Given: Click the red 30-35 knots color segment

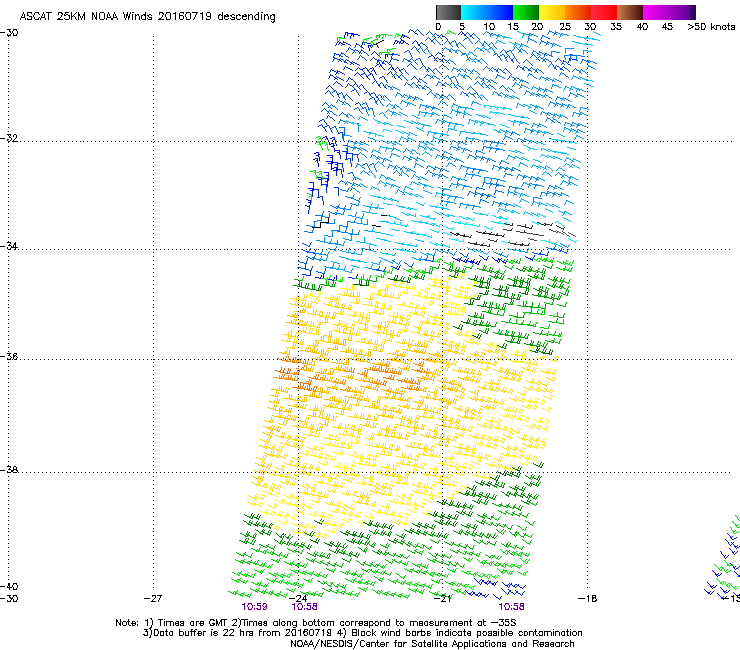Looking at the screenshot, I should pos(604,12).
